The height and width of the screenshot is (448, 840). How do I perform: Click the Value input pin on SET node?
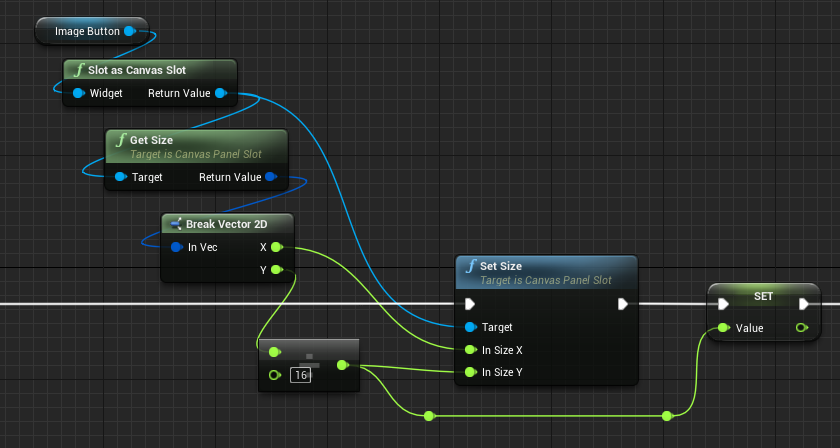click(723, 327)
